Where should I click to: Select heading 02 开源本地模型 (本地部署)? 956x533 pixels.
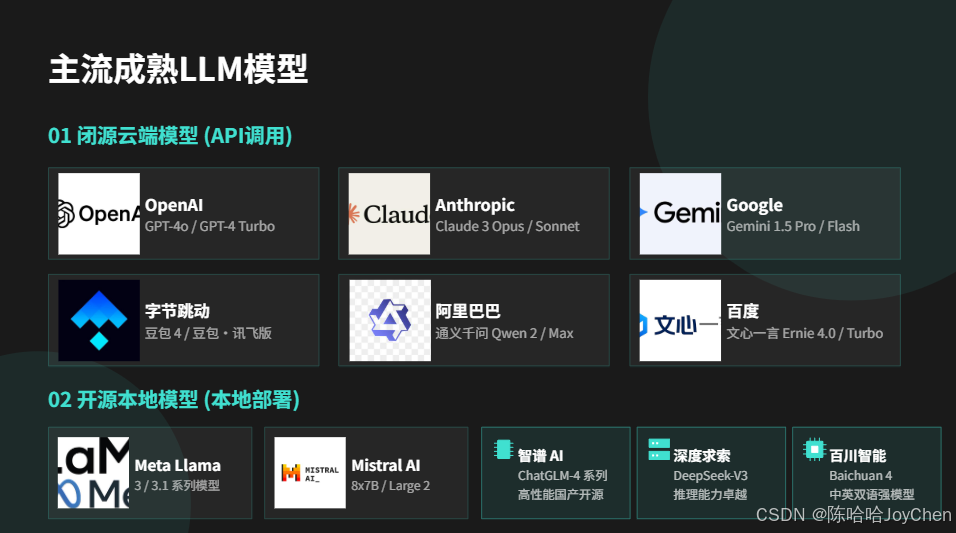174,400
